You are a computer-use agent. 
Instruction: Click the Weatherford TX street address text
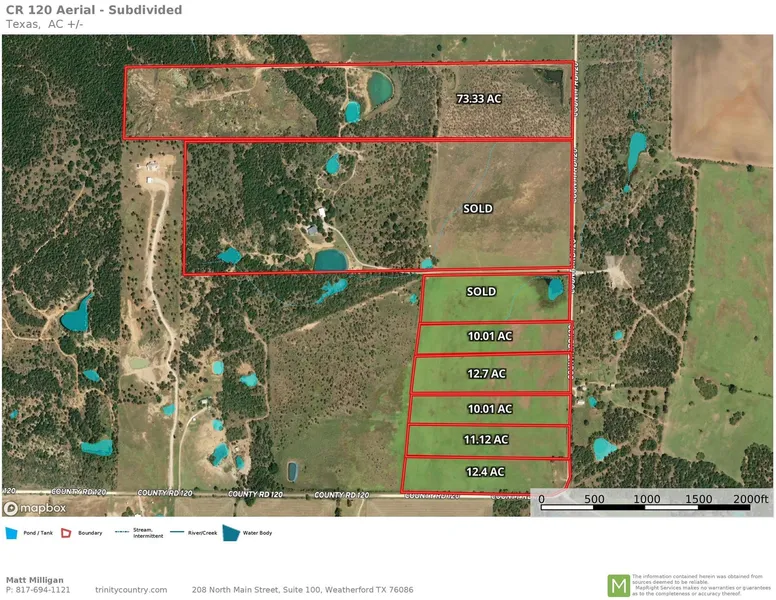[302, 590]
